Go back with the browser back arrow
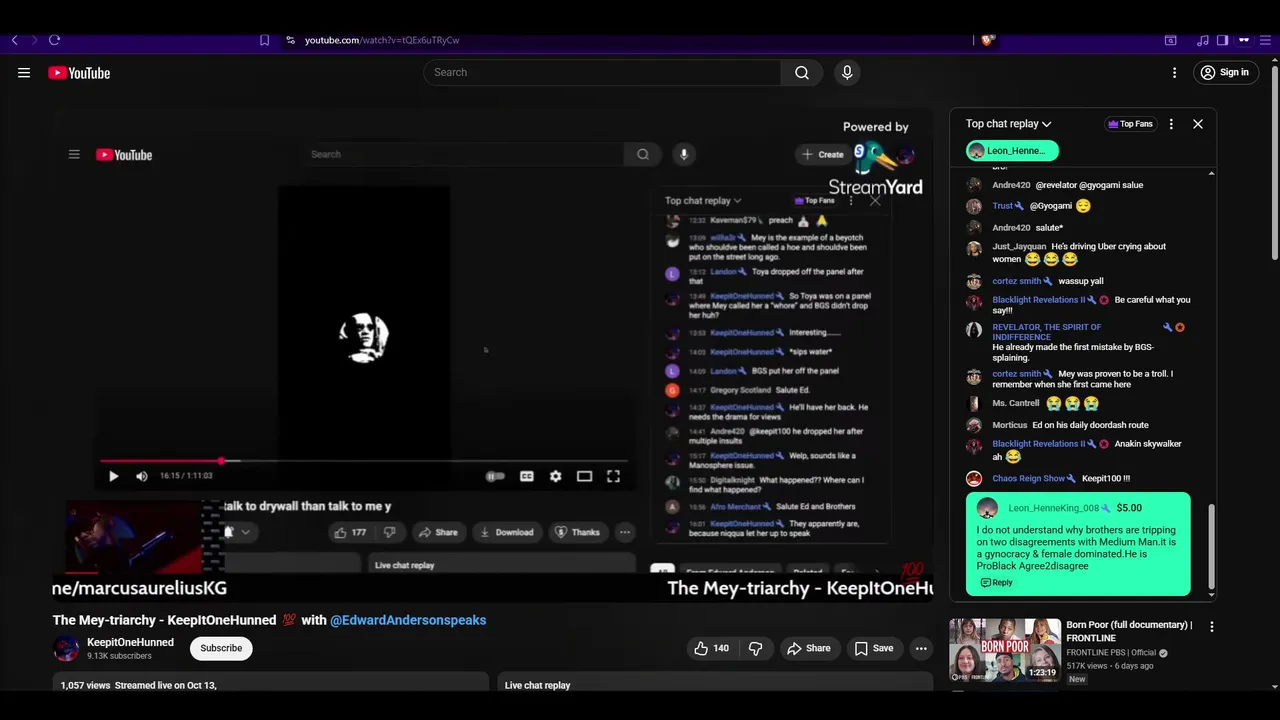 coord(14,40)
